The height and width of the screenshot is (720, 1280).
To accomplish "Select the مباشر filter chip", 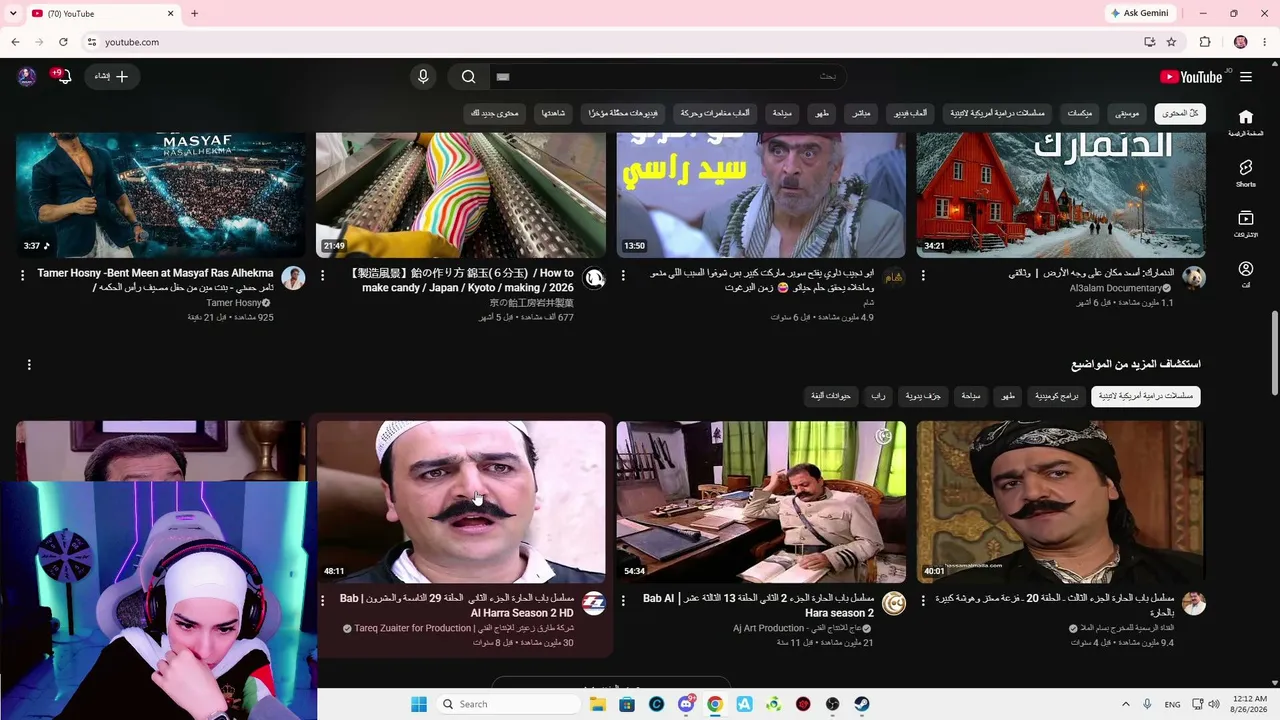I will pyautogui.click(x=861, y=113).
